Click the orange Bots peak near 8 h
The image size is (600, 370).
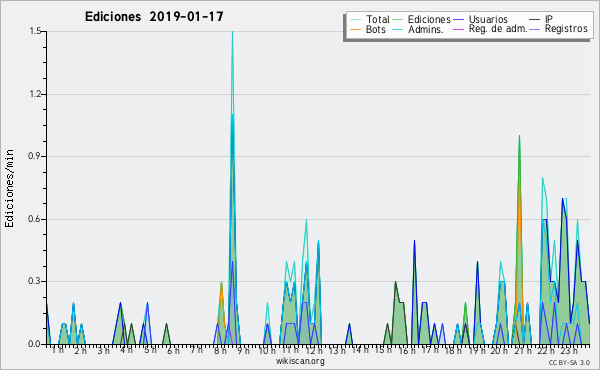pyautogui.click(x=221, y=283)
